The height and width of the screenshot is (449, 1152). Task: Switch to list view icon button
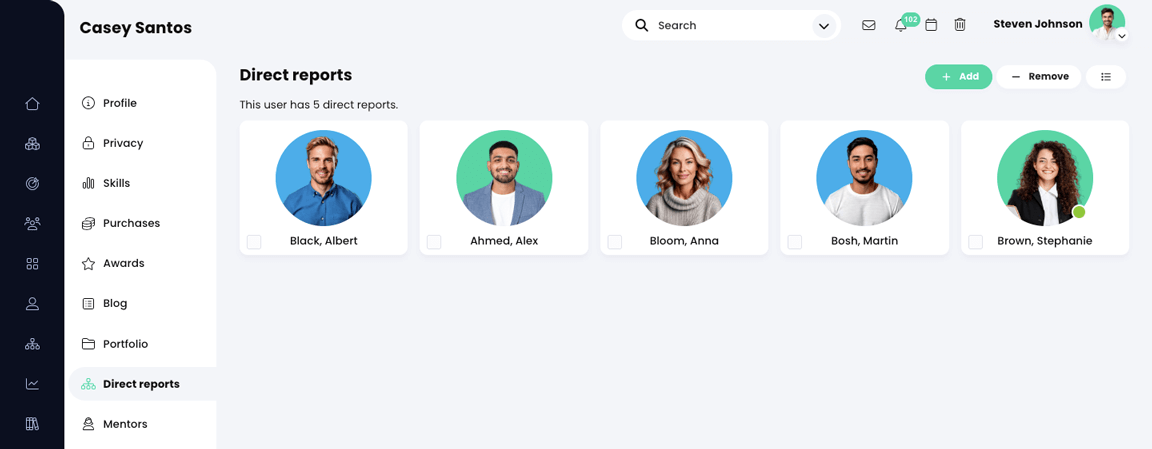point(1106,76)
